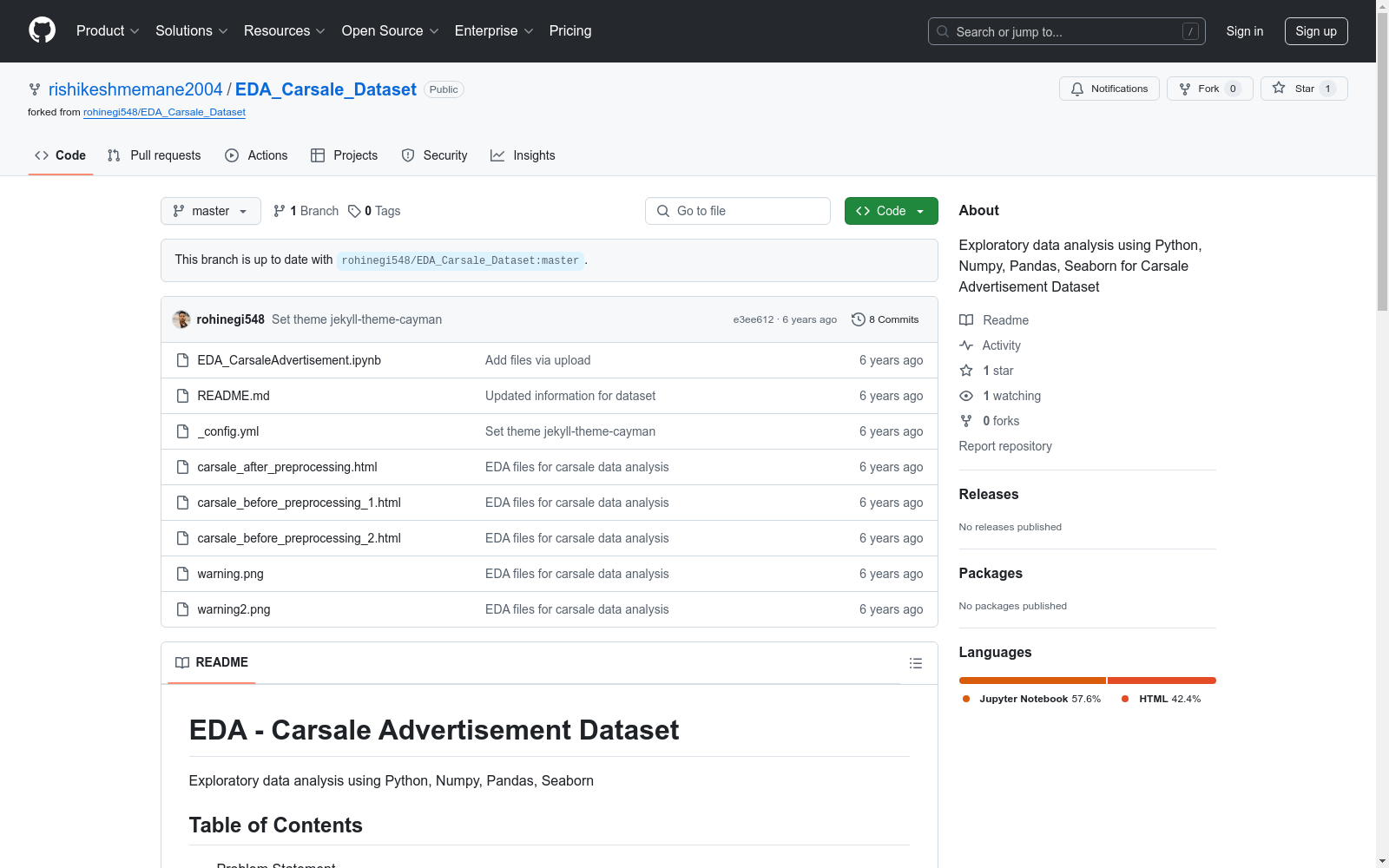Expand the Solutions menu
Screen dimensions: 1389x868
click(x=192, y=31)
